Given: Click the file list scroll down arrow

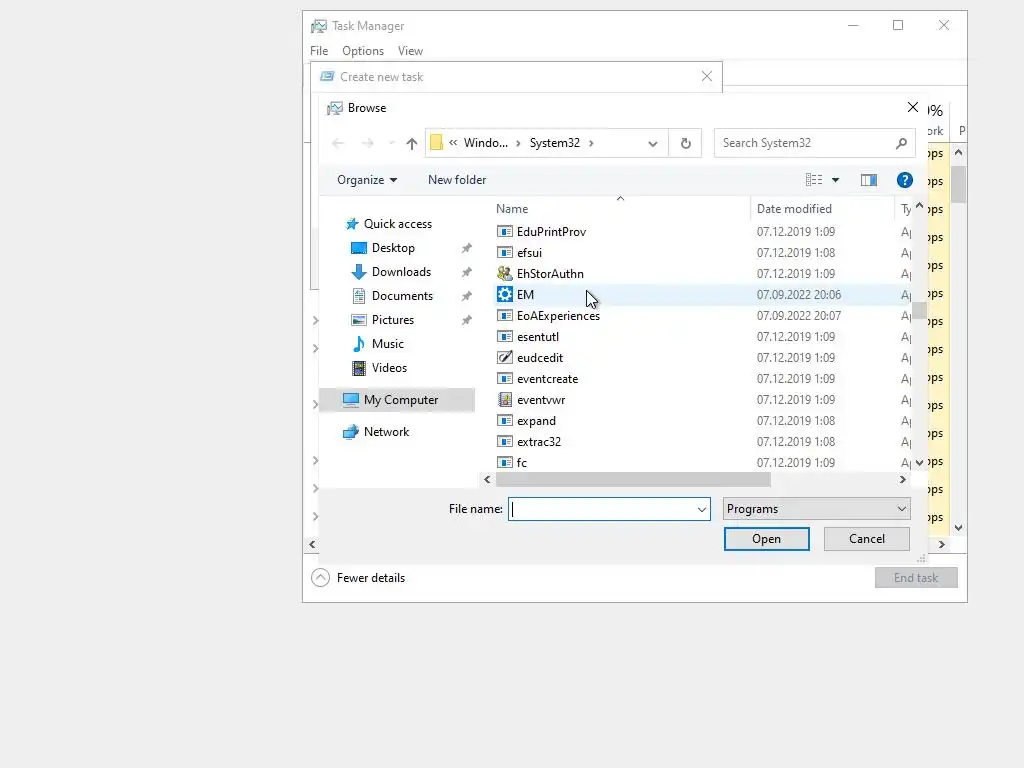Looking at the screenshot, I should 920,463.
